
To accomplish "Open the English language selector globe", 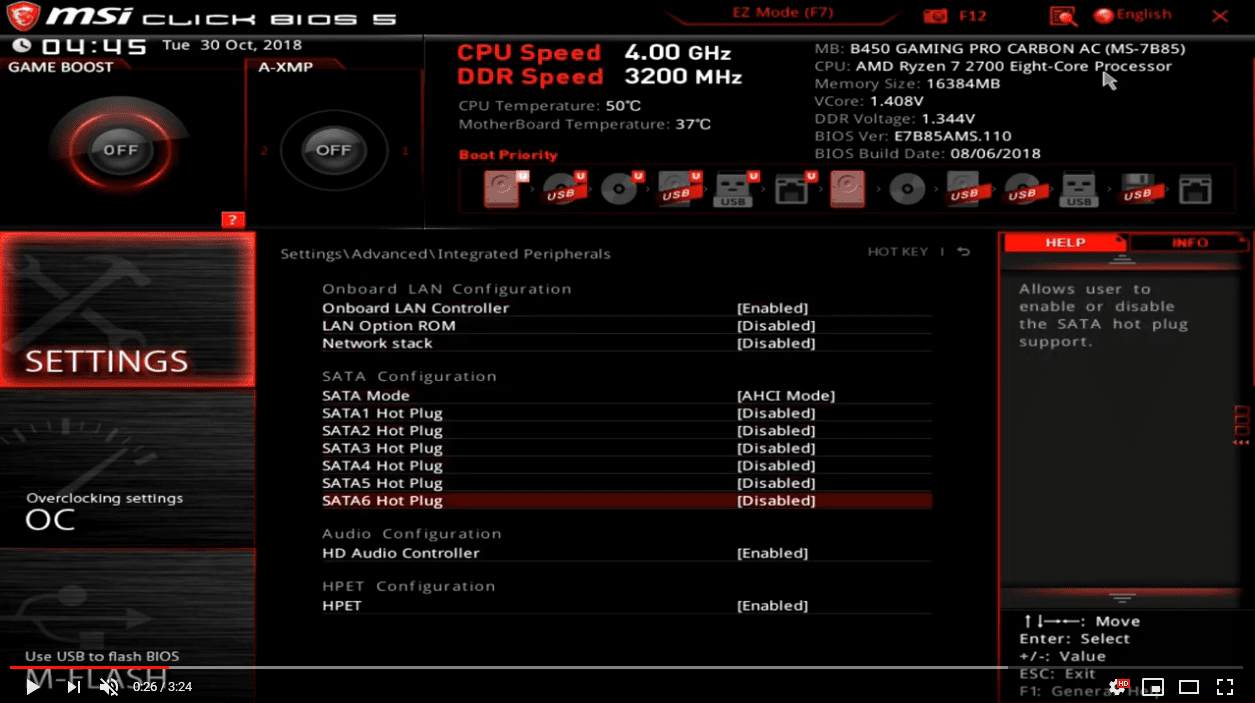I will (1104, 15).
